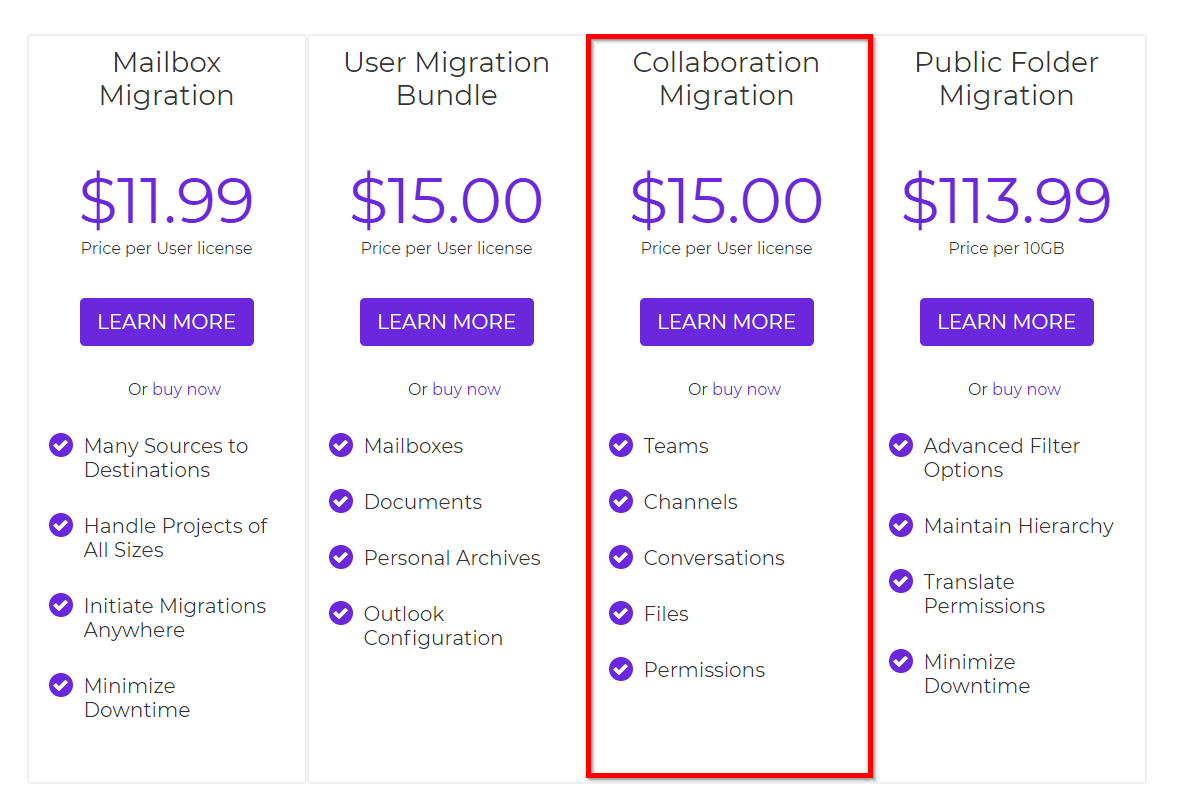Click checkmark icon beside Handle Projects of All Sizes
Viewport: 1202px width, 802px height.
[61, 525]
